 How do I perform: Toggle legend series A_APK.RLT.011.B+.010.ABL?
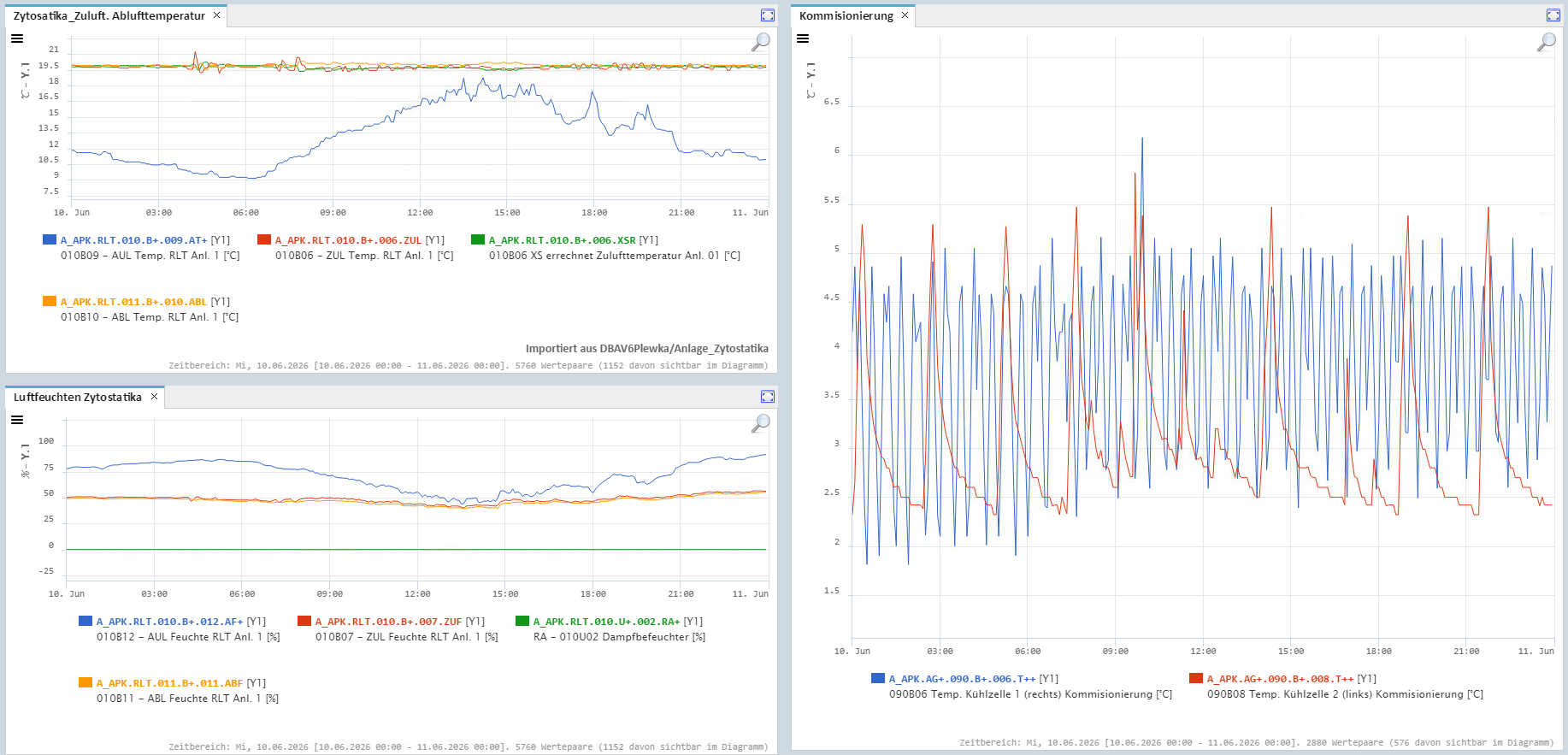[134, 302]
